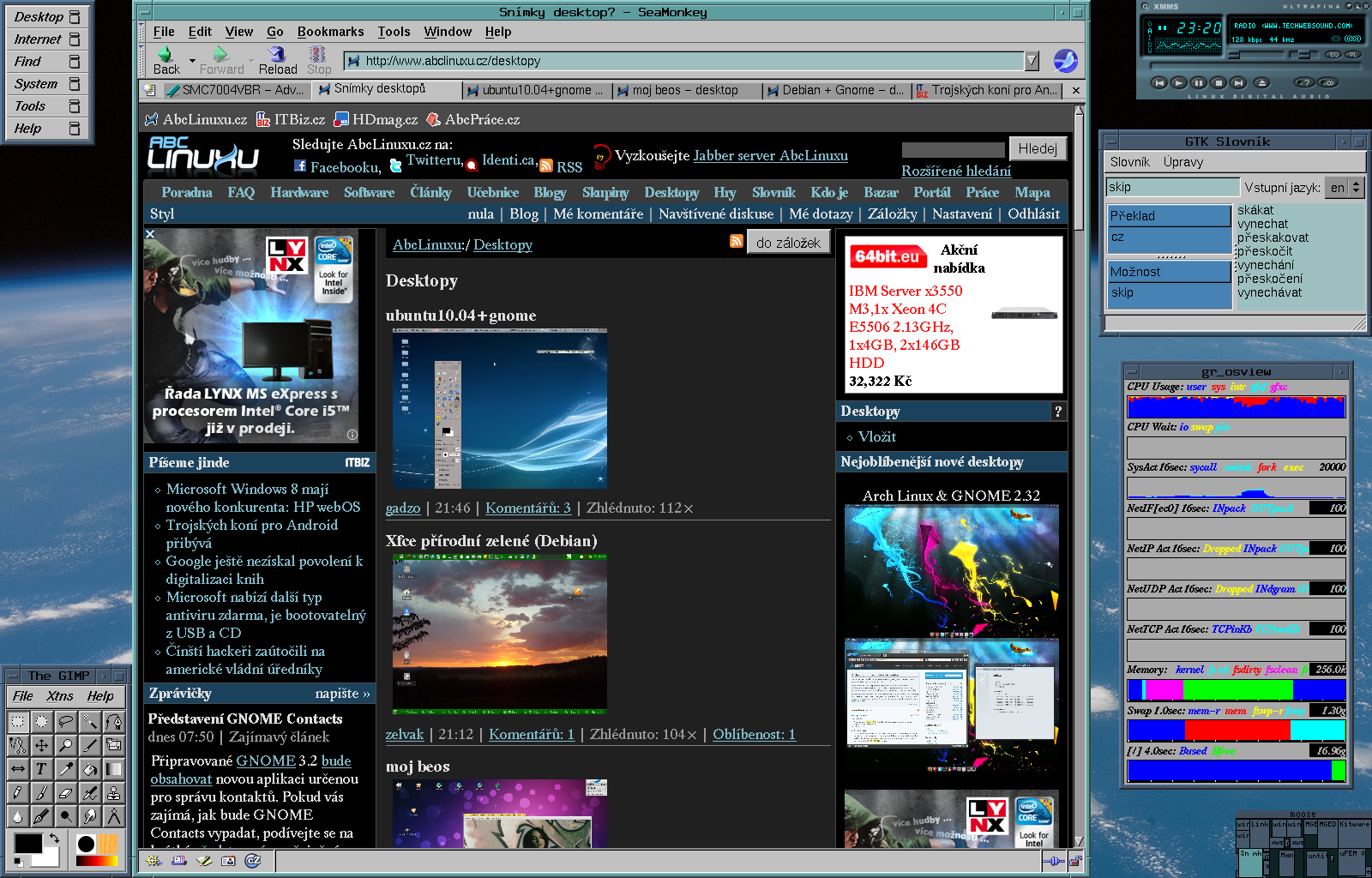
Task: Swap GIMP foreground and background colors
Action: point(55,838)
